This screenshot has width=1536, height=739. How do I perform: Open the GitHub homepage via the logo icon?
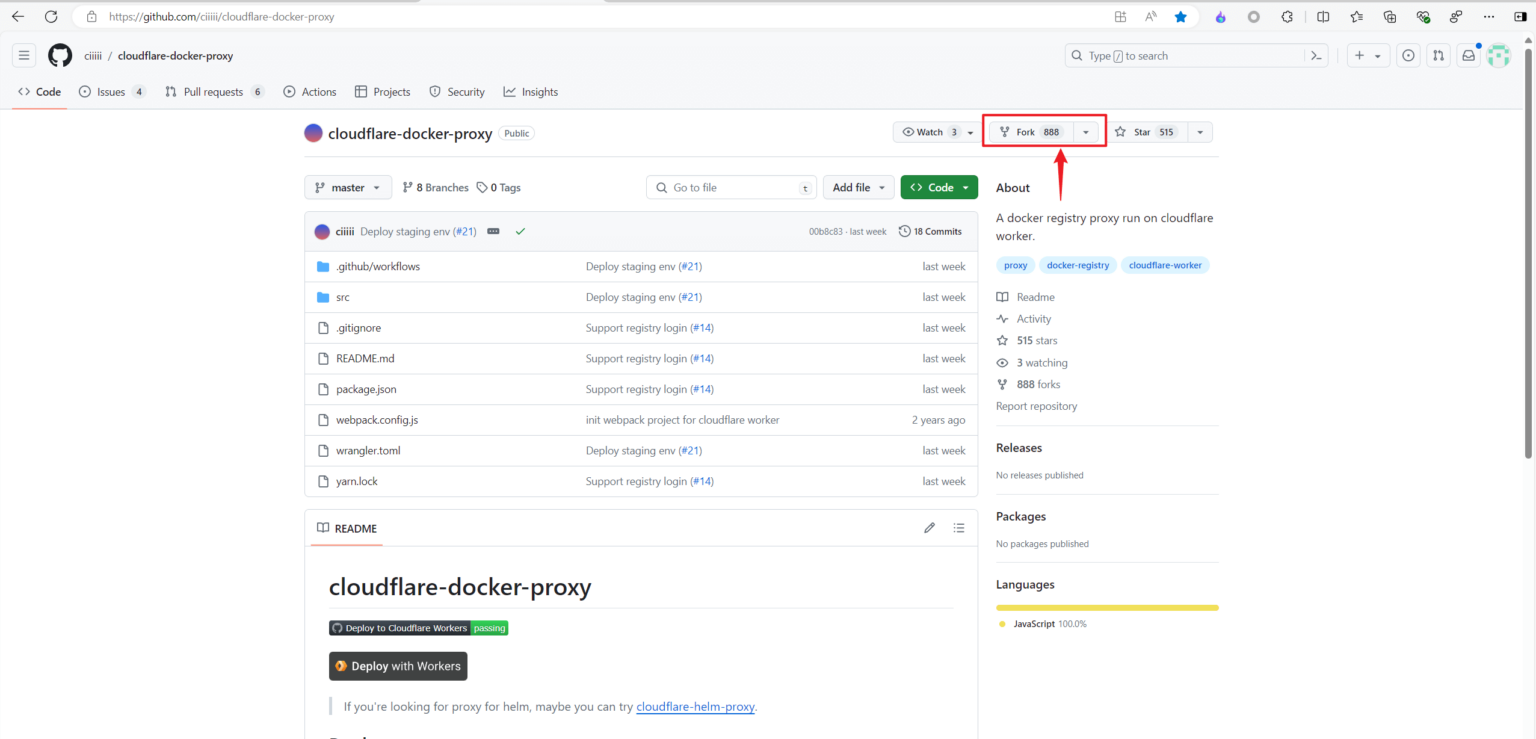tap(59, 55)
